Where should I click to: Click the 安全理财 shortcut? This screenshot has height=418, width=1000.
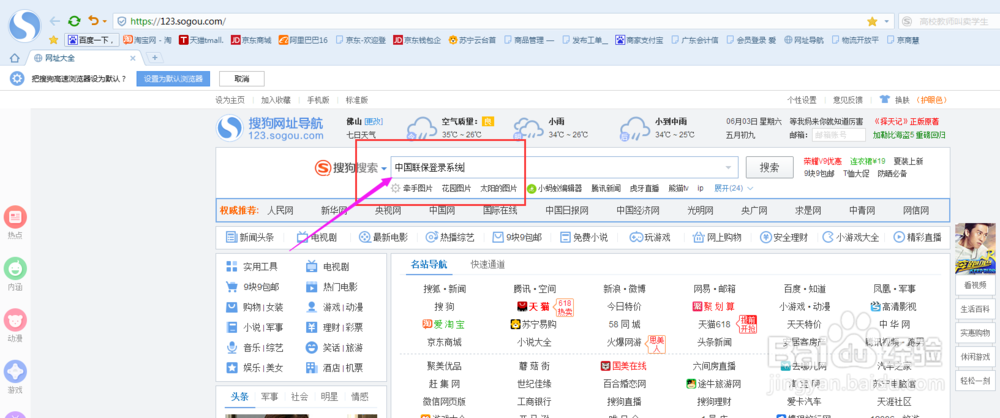pyautogui.click(x=784, y=237)
